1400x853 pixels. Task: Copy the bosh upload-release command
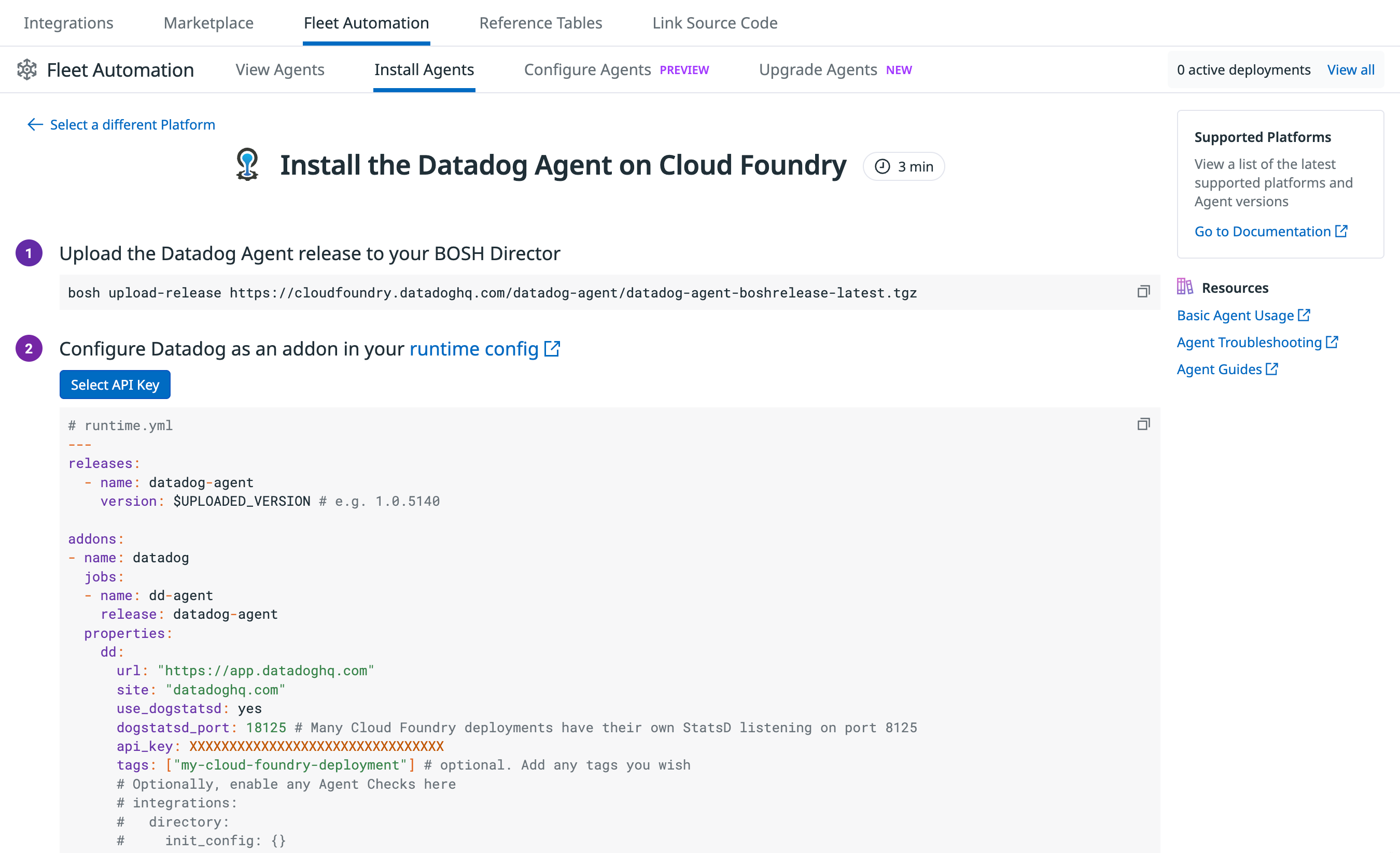(1143, 291)
